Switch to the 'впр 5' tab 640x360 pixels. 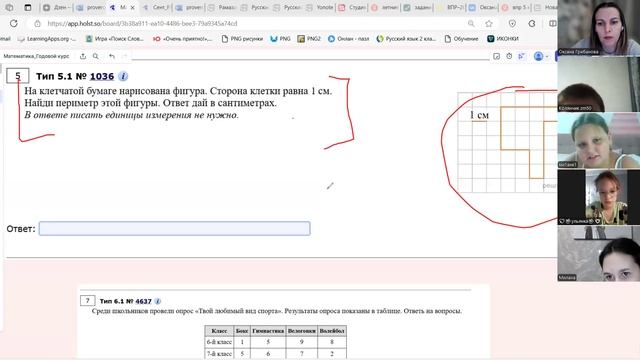pos(515,7)
